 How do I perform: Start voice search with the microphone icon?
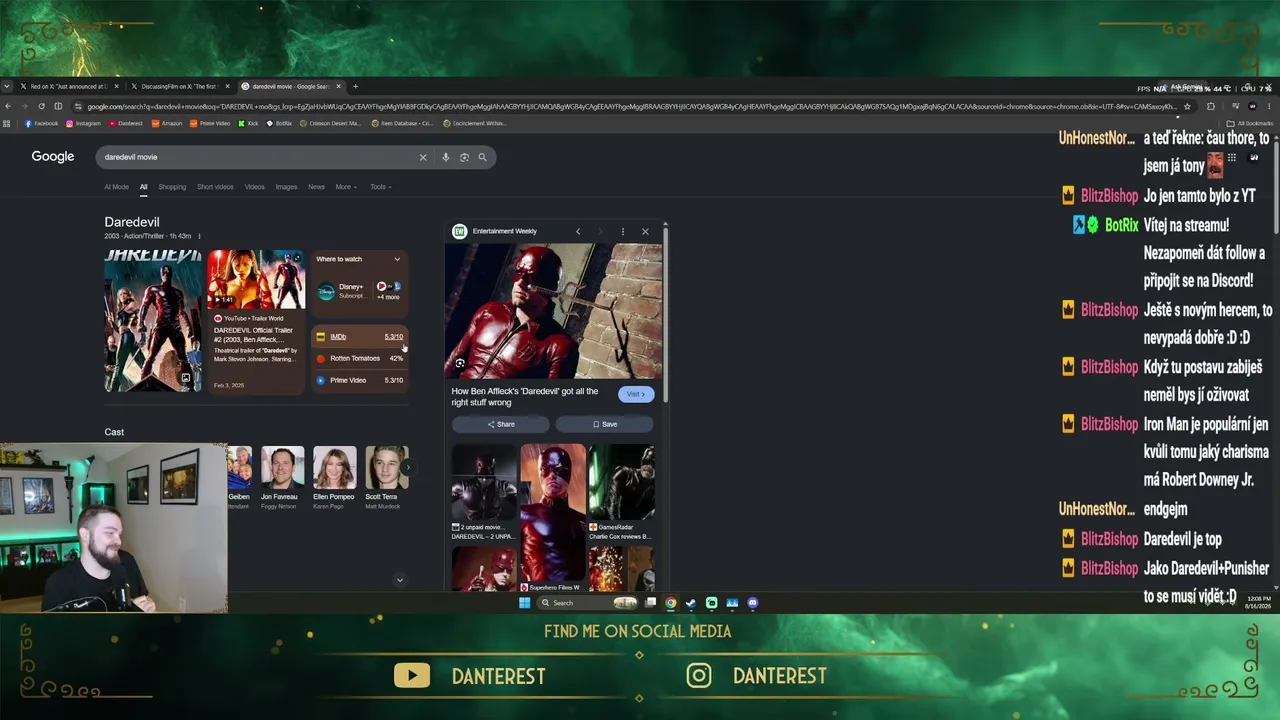click(x=445, y=157)
